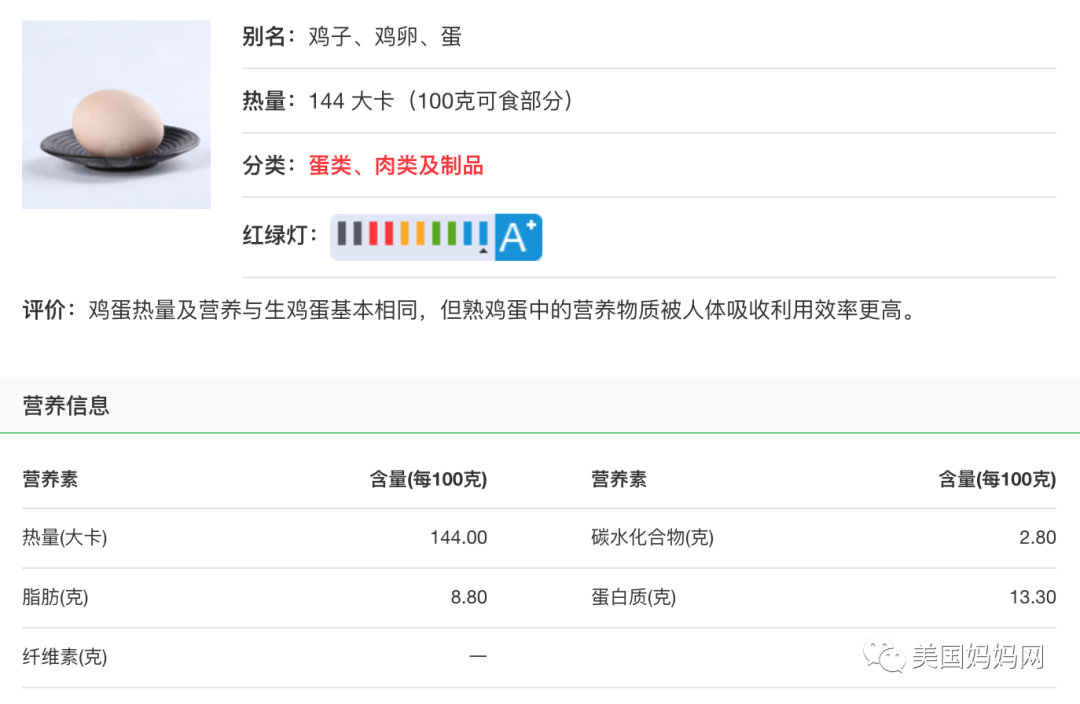
Task: Select the fat value 8.80
Action: (469, 597)
